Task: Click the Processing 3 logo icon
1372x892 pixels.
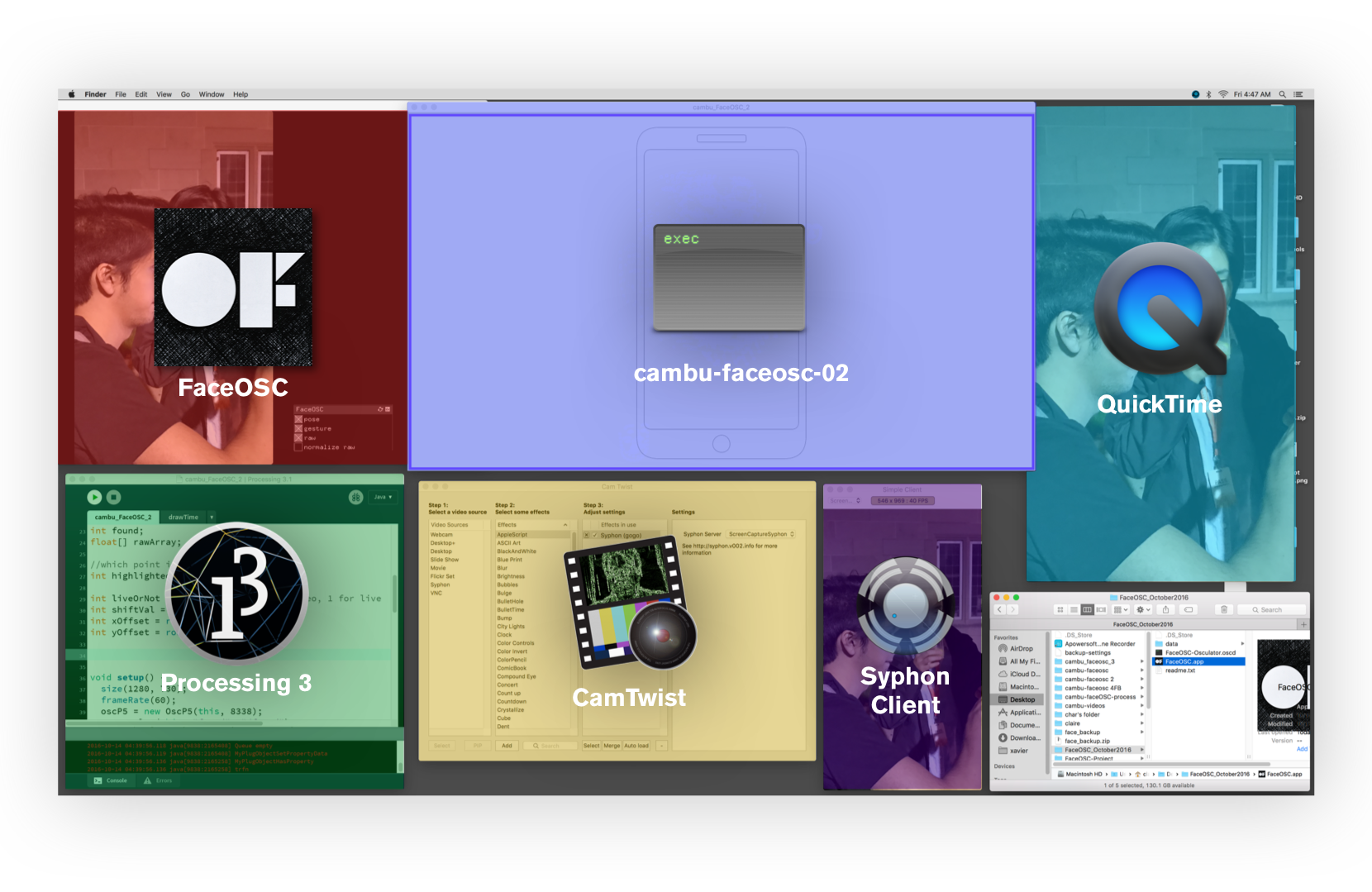Action: [238, 593]
